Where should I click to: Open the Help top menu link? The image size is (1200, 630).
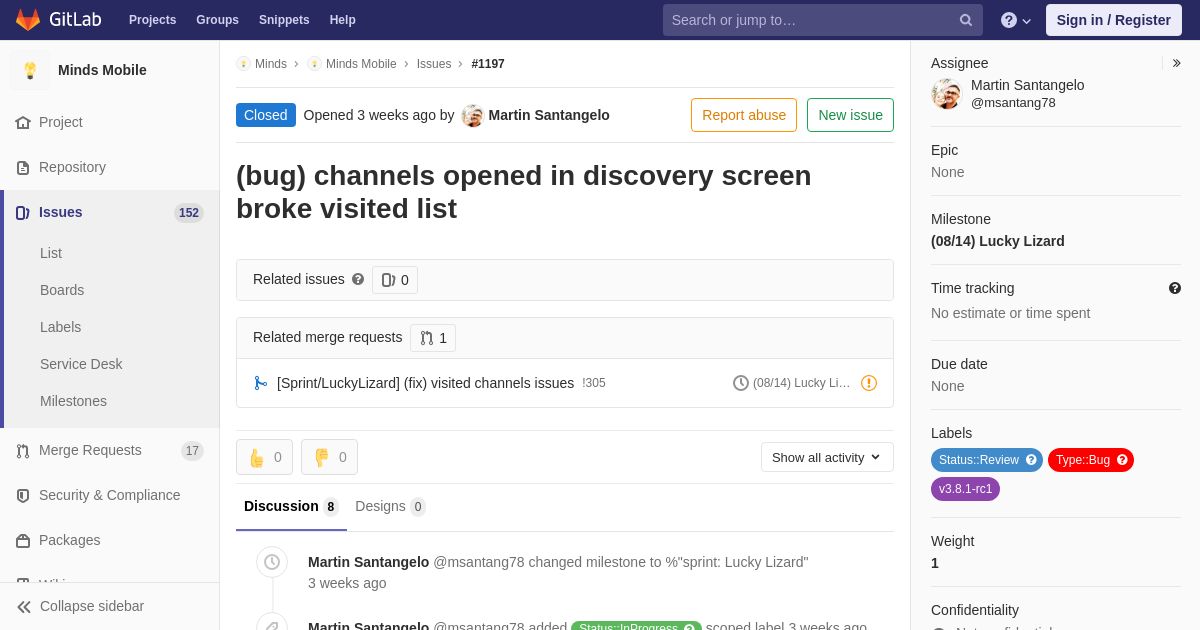343,20
